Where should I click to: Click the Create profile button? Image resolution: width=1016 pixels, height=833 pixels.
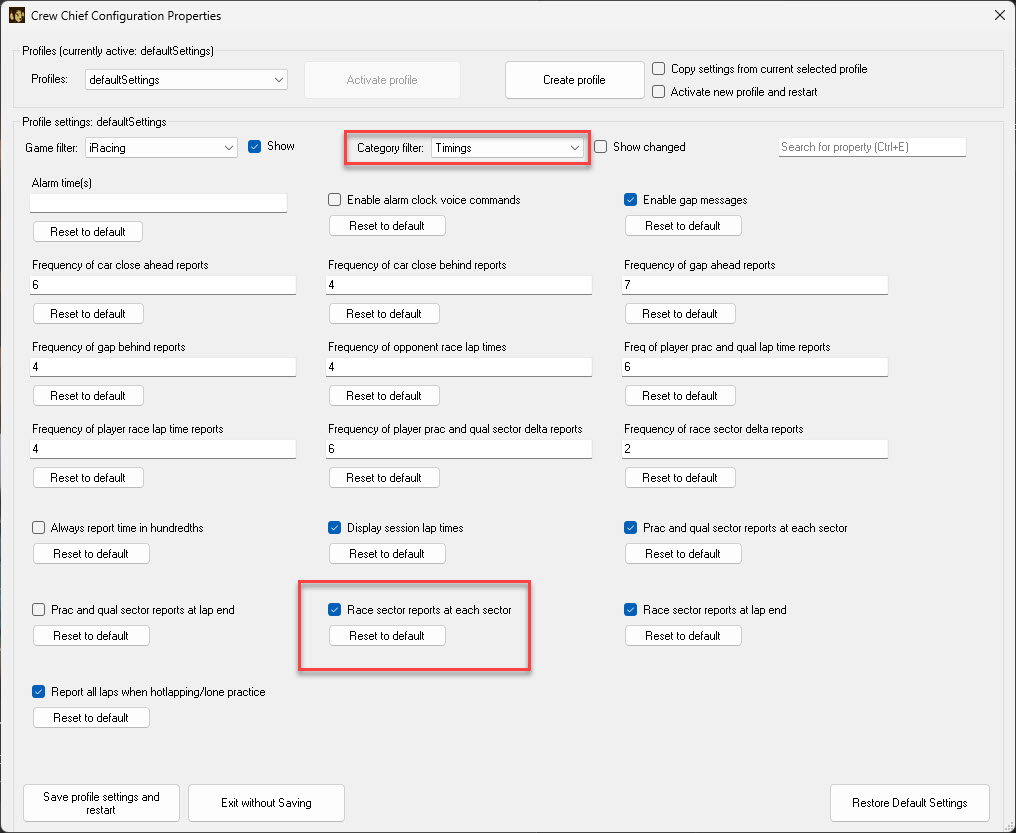(x=574, y=80)
